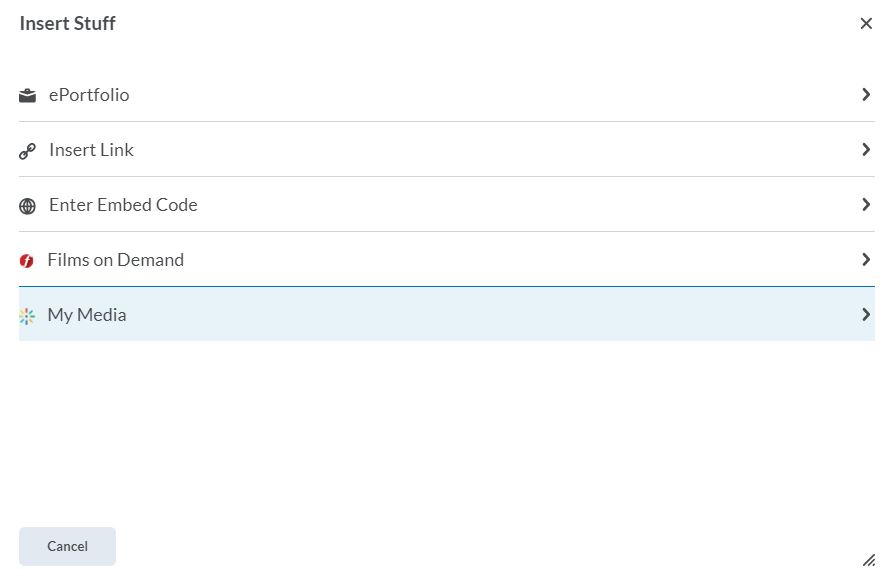Click the empty white area below My Media
The width and height of the screenshot is (886, 582).
445,430
